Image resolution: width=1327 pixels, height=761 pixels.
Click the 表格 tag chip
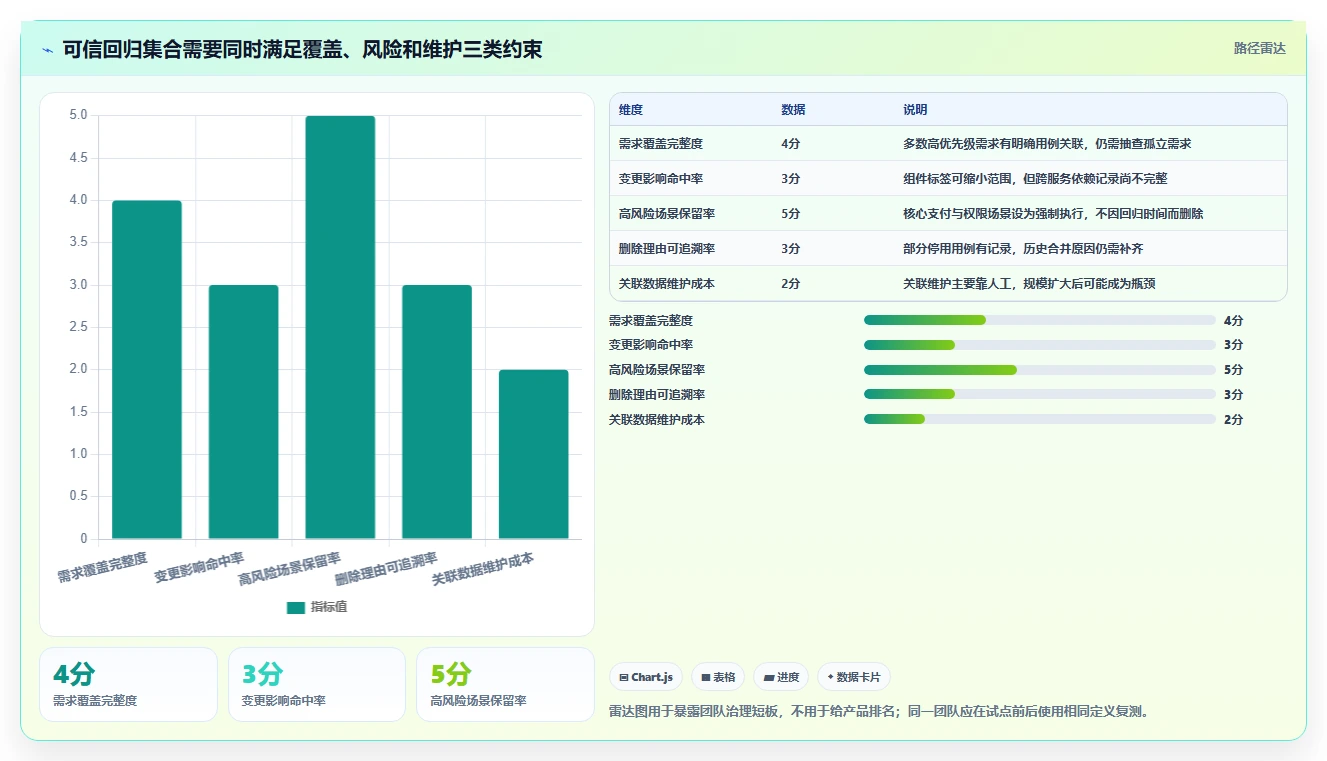[x=718, y=677]
